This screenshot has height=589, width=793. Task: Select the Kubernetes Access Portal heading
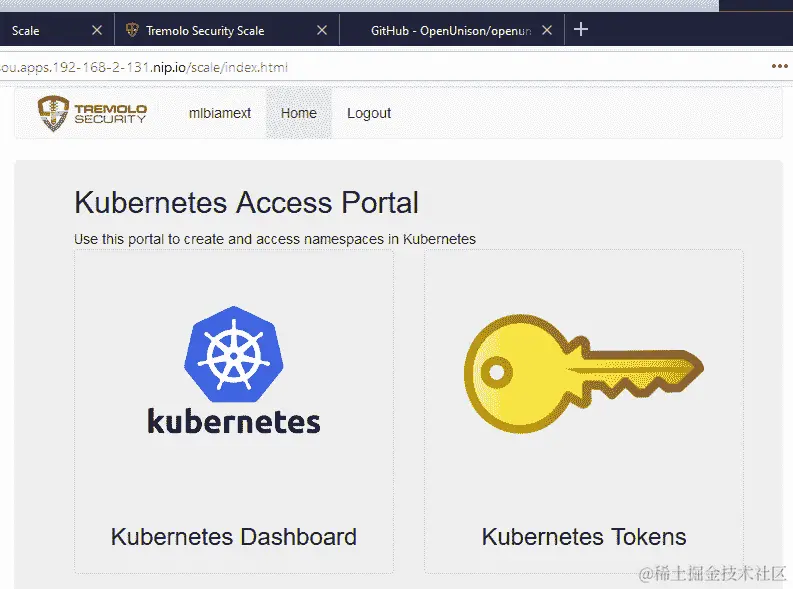[246, 202]
